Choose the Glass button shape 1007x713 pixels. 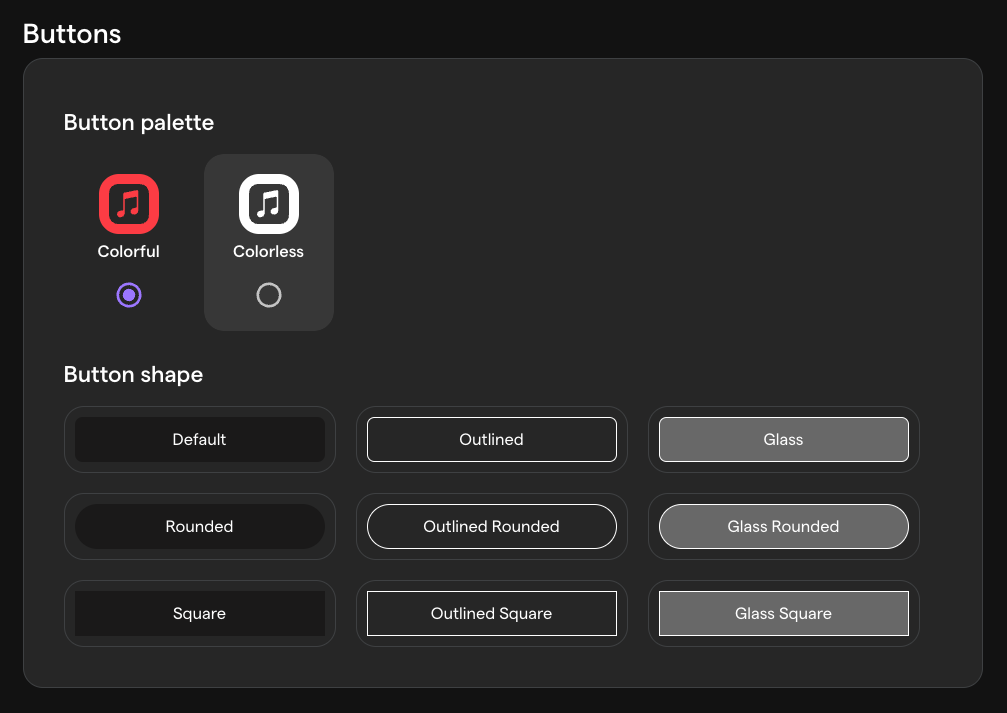(784, 439)
